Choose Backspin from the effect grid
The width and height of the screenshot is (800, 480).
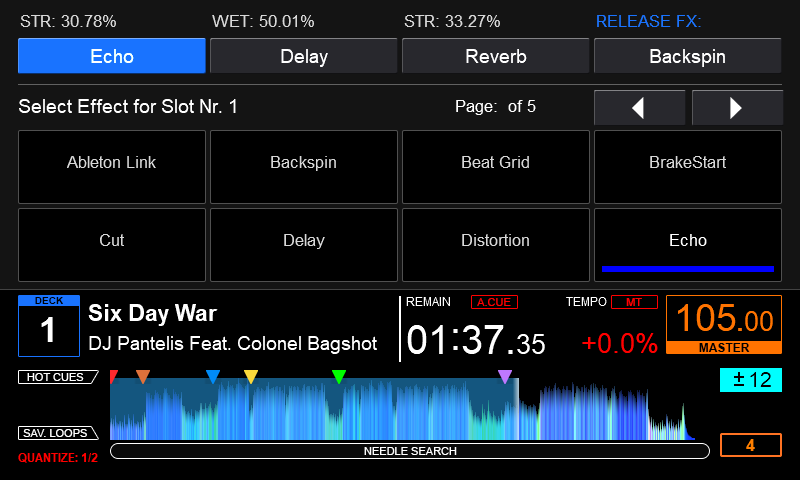pyautogui.click(x=304, y=167)
